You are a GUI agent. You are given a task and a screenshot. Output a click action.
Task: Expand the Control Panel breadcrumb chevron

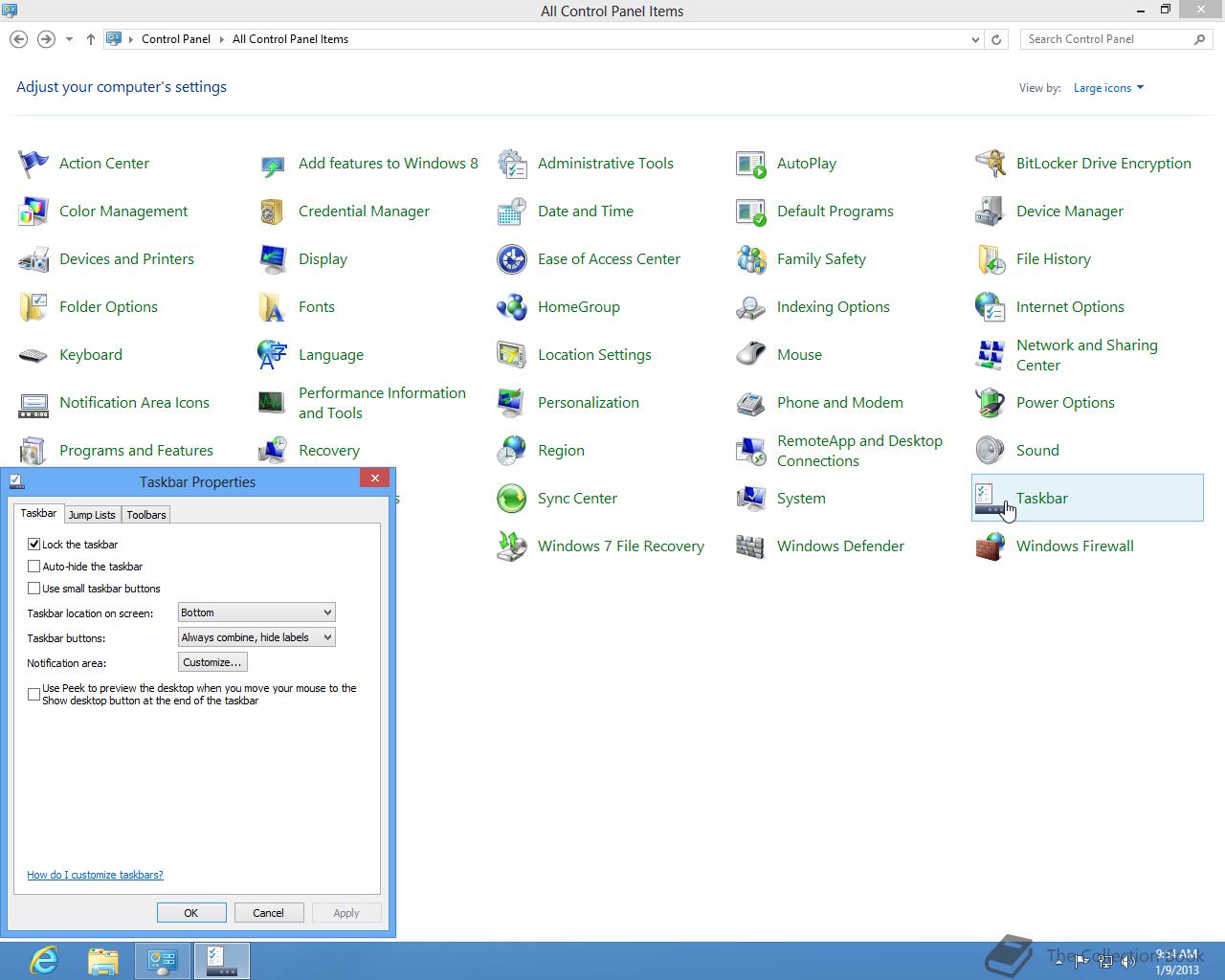[x=221, y=39]
